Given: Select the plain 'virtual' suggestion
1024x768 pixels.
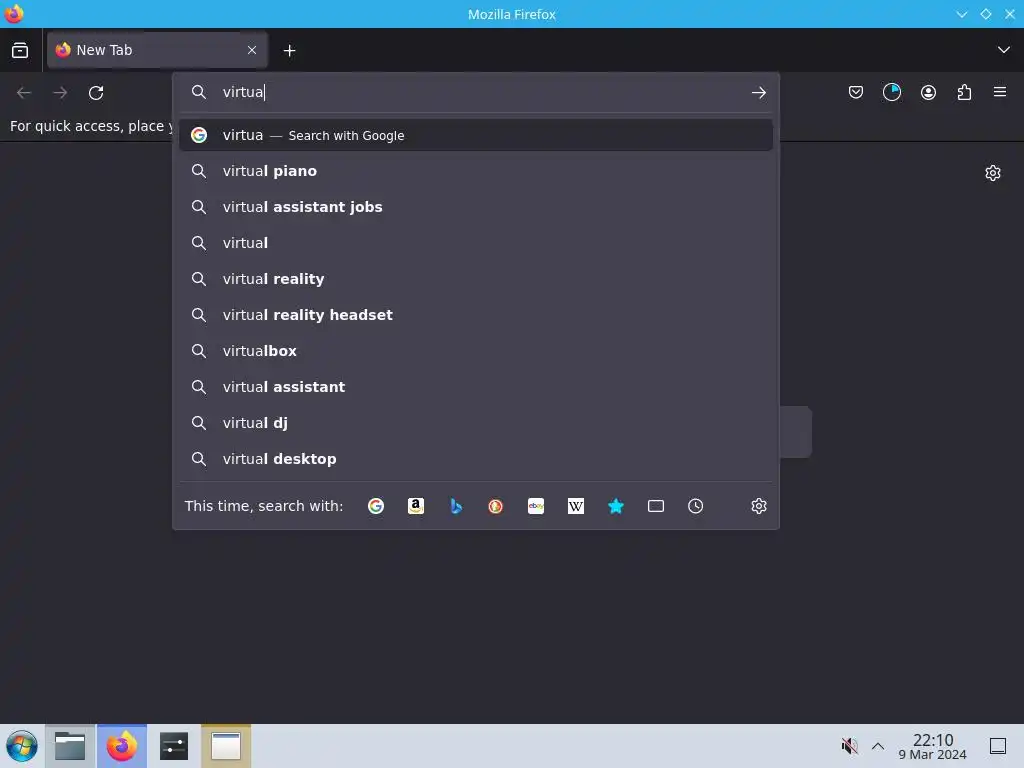Looking at the screenshot, I should click(x=475, y=243).
